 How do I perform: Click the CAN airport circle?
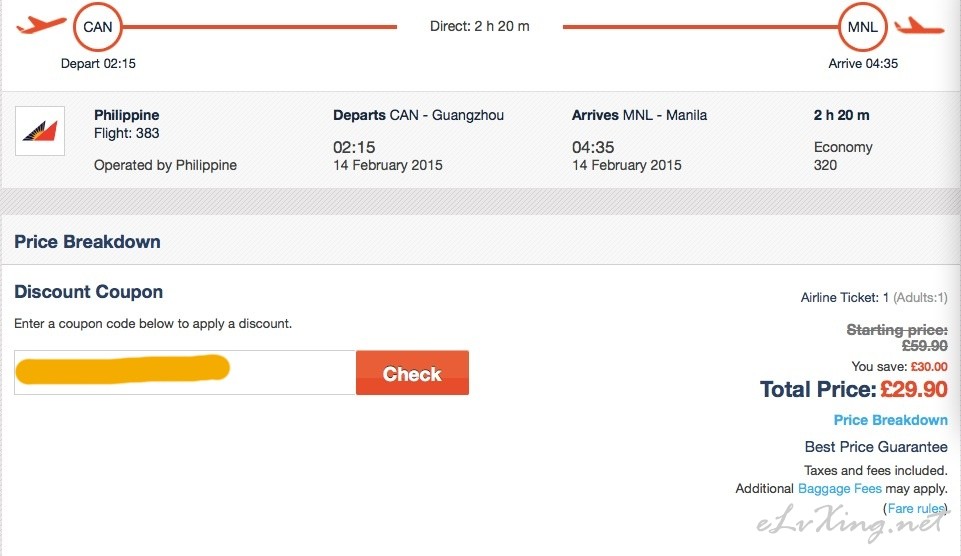98,27
